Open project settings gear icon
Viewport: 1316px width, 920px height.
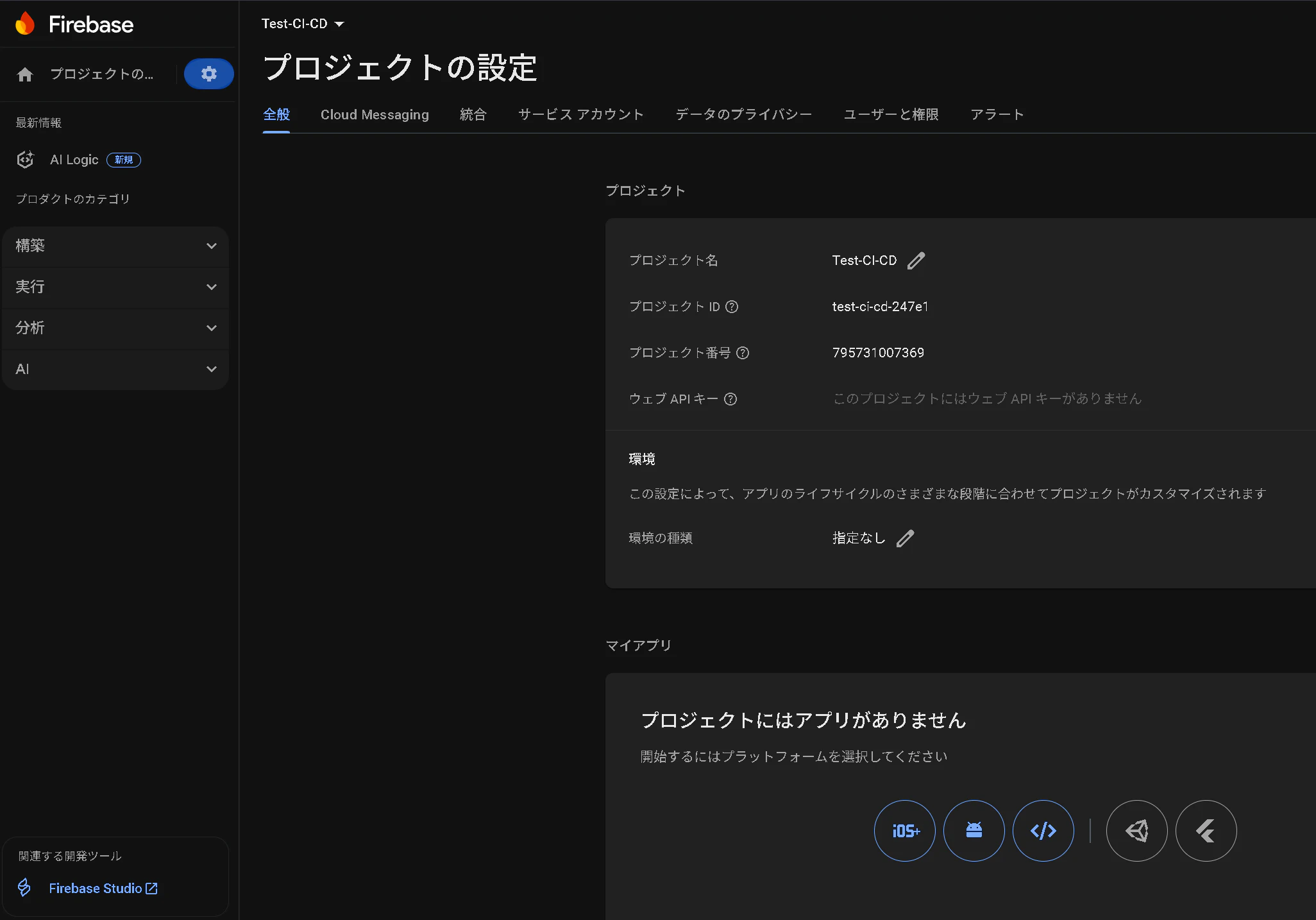208,74
